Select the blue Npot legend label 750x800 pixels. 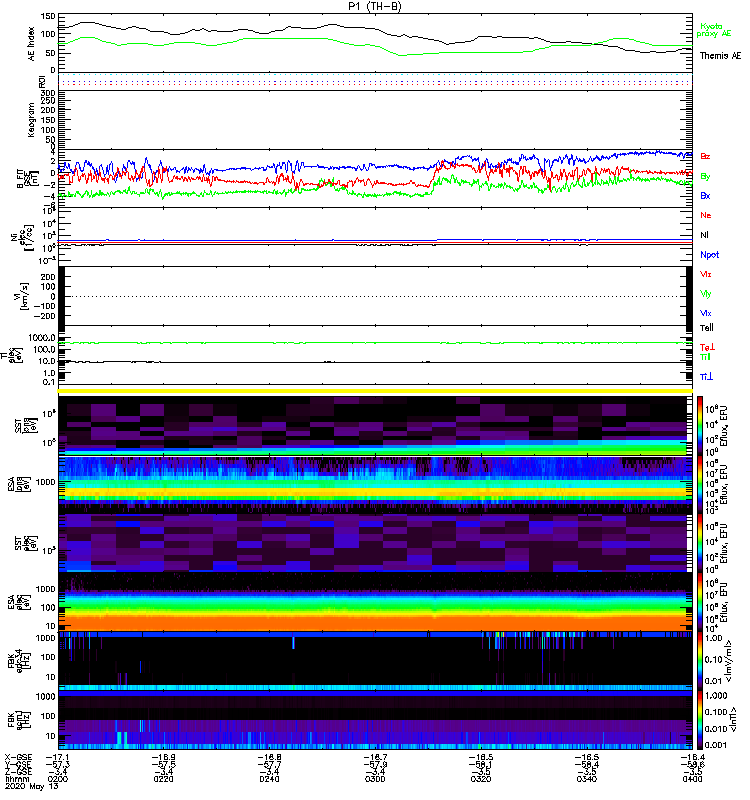pos(710,255)
